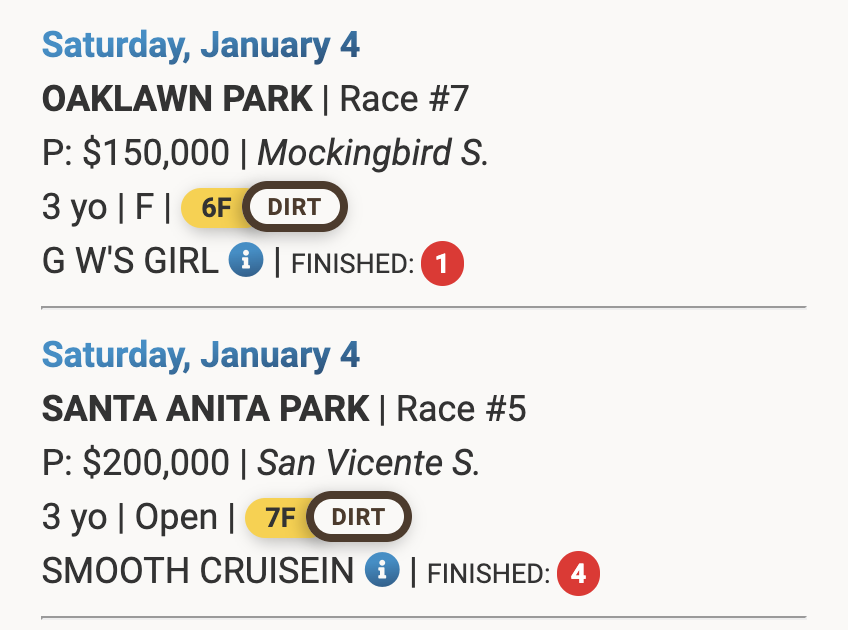Click the $150,000 purse text
Image resolution: width=848 pixels, height=630 pixels.
(156, 153)
